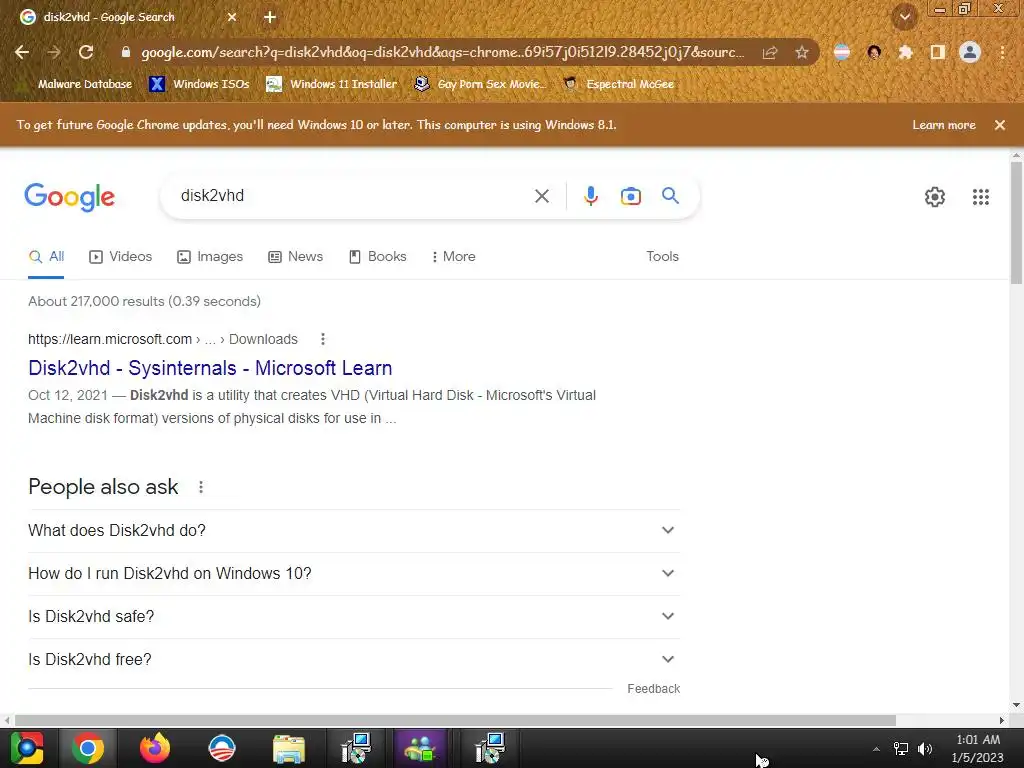
Task: Open Chrome's three-dot menu
Action: [1002, 52]
